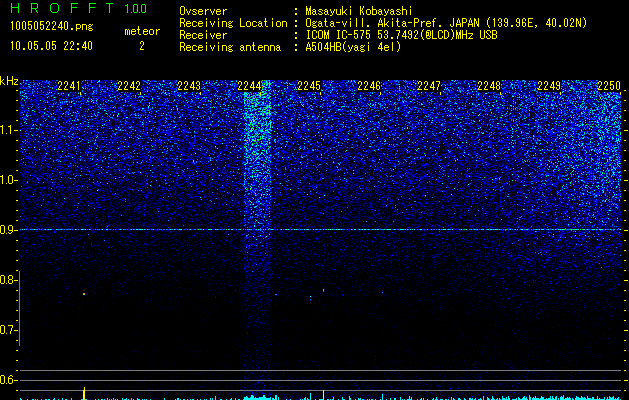629x400 pixels.
Task: Click the meteor label
Action: coord(142,31)
